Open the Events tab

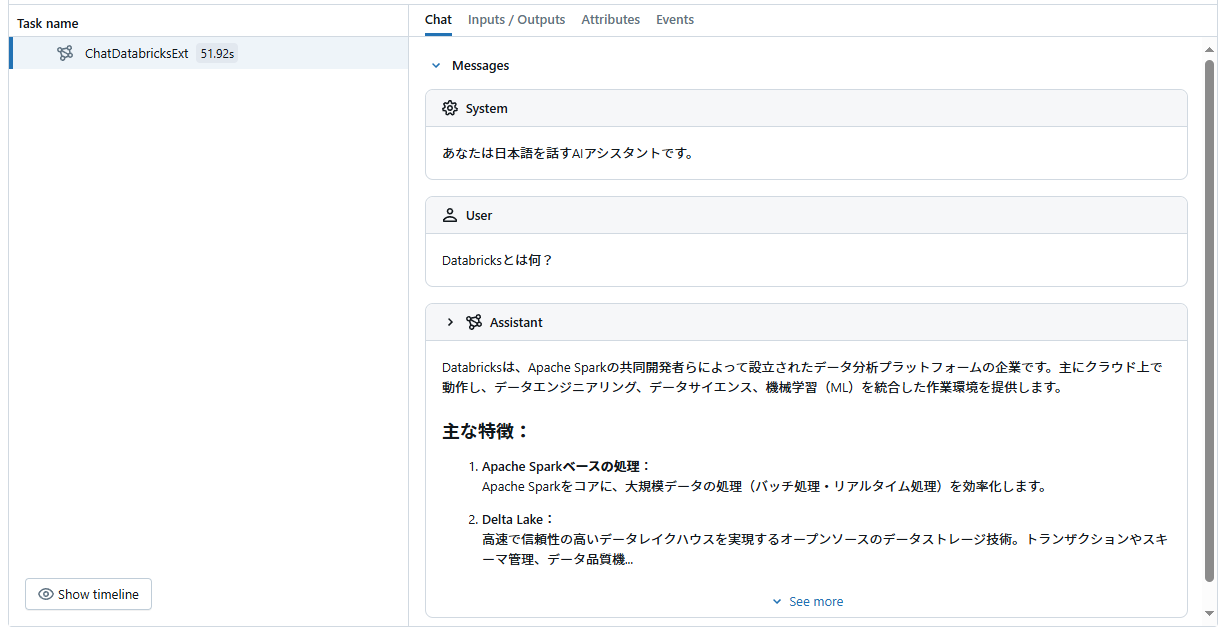pyautogui.click(x=675, y=19)
